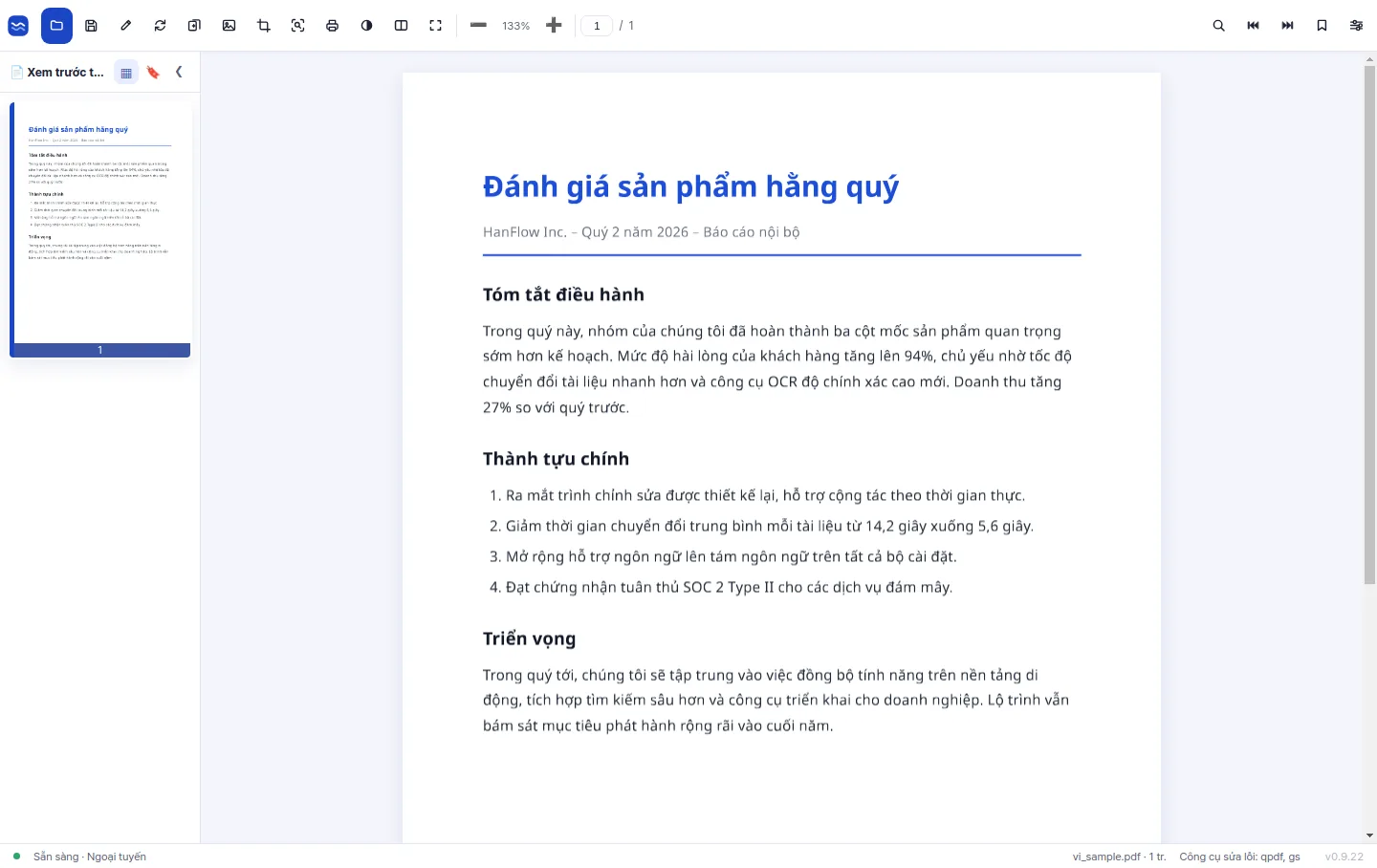Click the v0.9.22 version label
The image size is (1377, 868).
click(1344, 857)
